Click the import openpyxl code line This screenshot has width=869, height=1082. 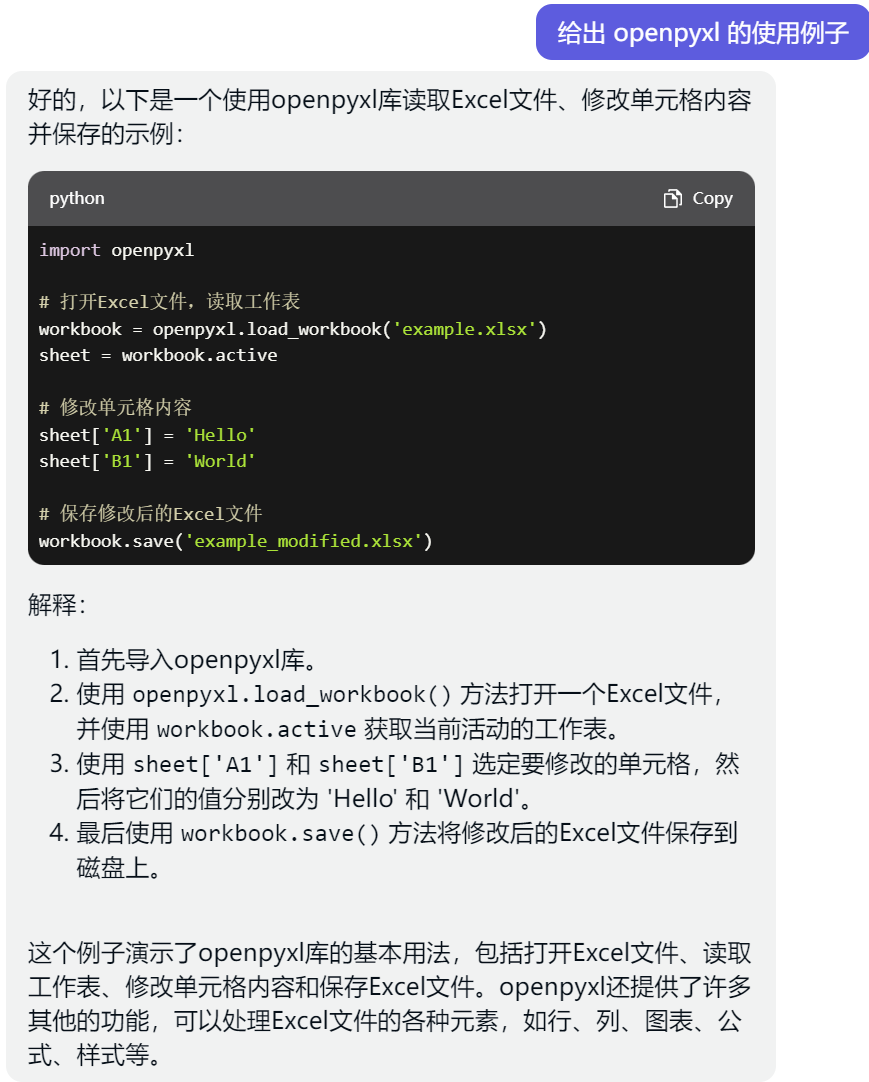(x=116, y=250)
